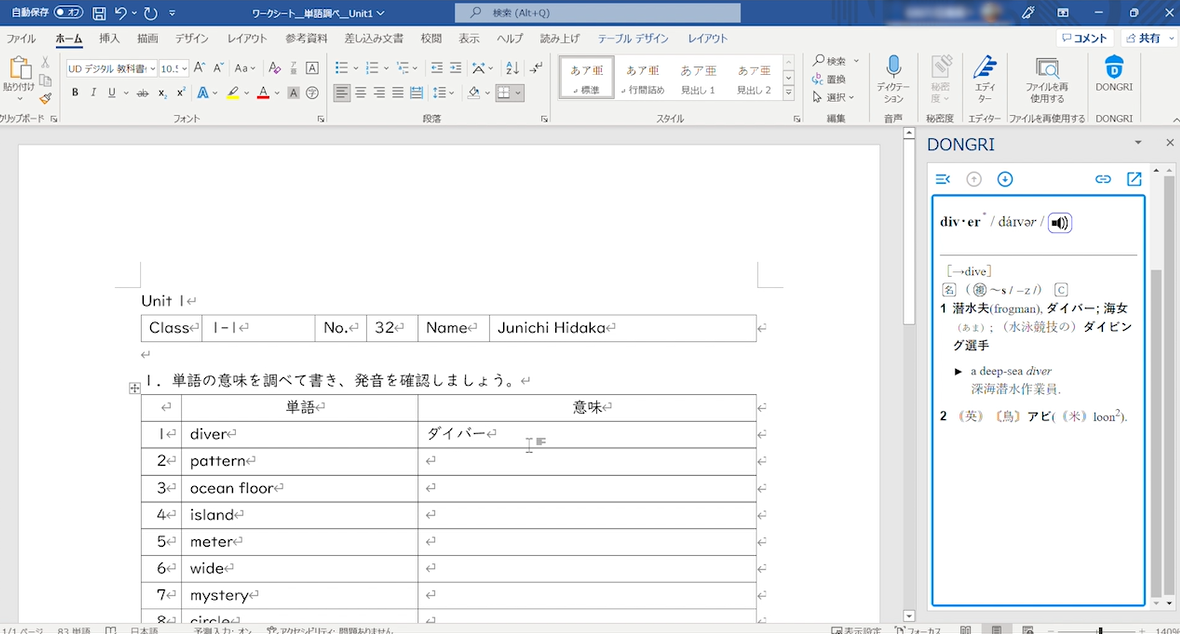Toggle italic formatting
Viewport: 1180px width, 634px height.
tap(93, 93)
